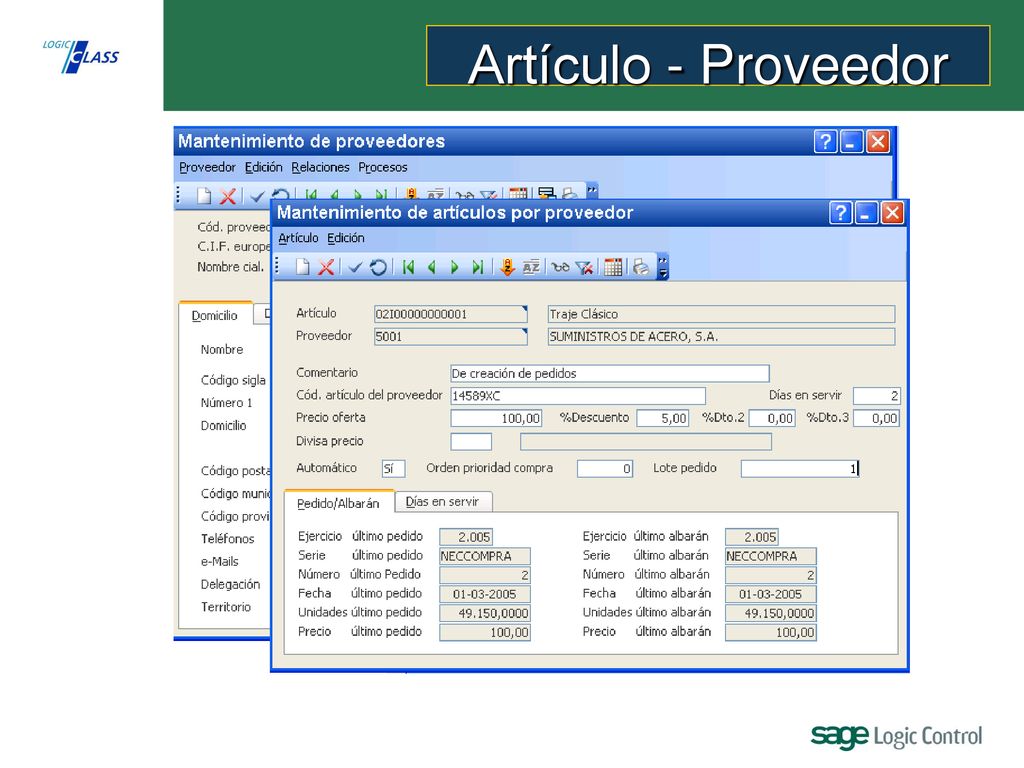This screenshot has width=1024, height=768.
Task: Click the Divisa precio code field
Action: click(471, 441)
